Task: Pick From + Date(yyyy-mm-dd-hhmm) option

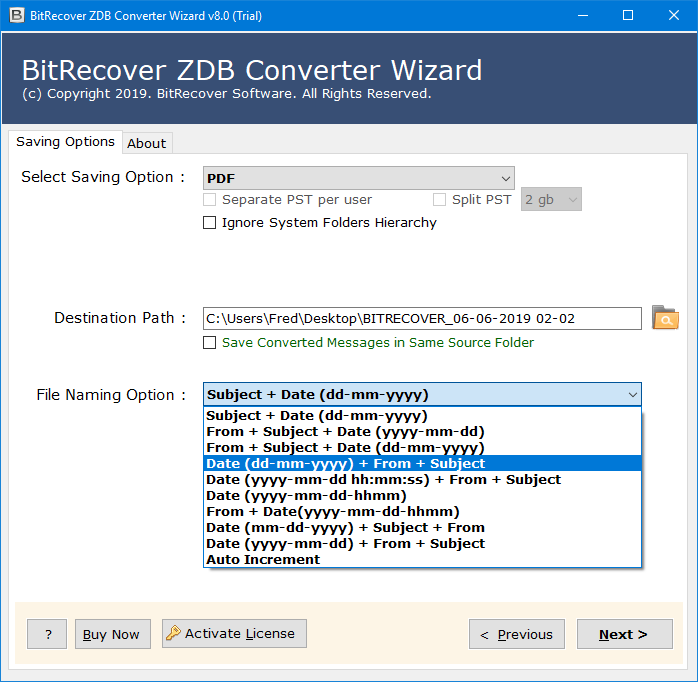Action: (422, 512)
